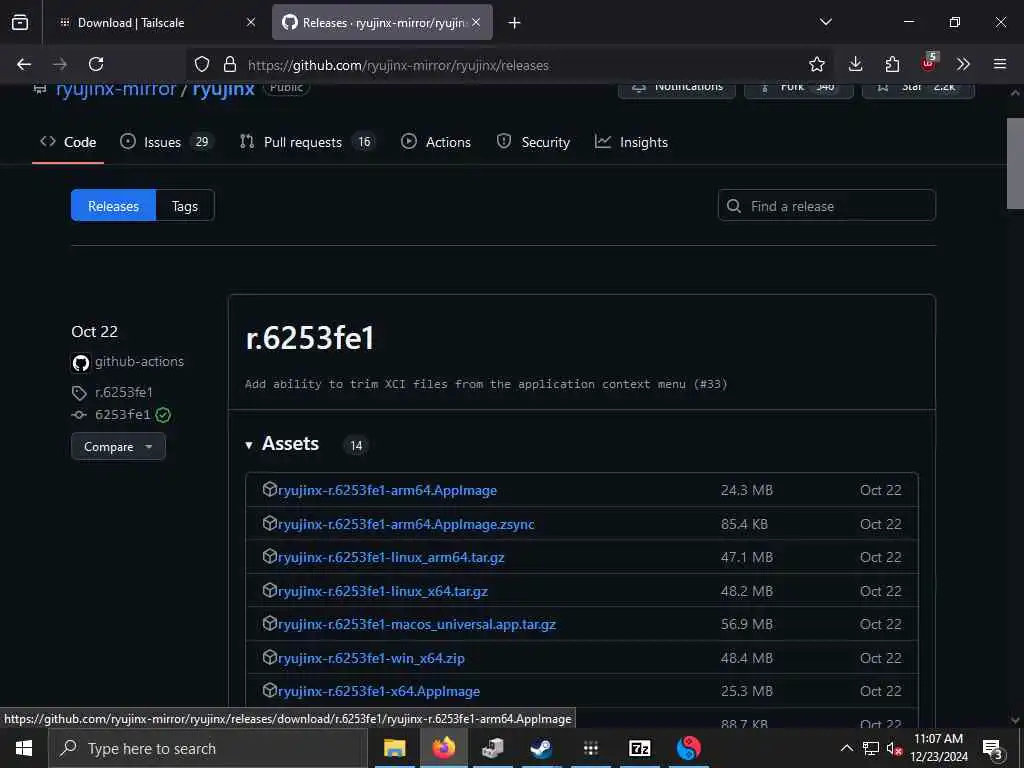Bookmark this page with the star icon
The image size is (1024, 768).
click(816, 64)
